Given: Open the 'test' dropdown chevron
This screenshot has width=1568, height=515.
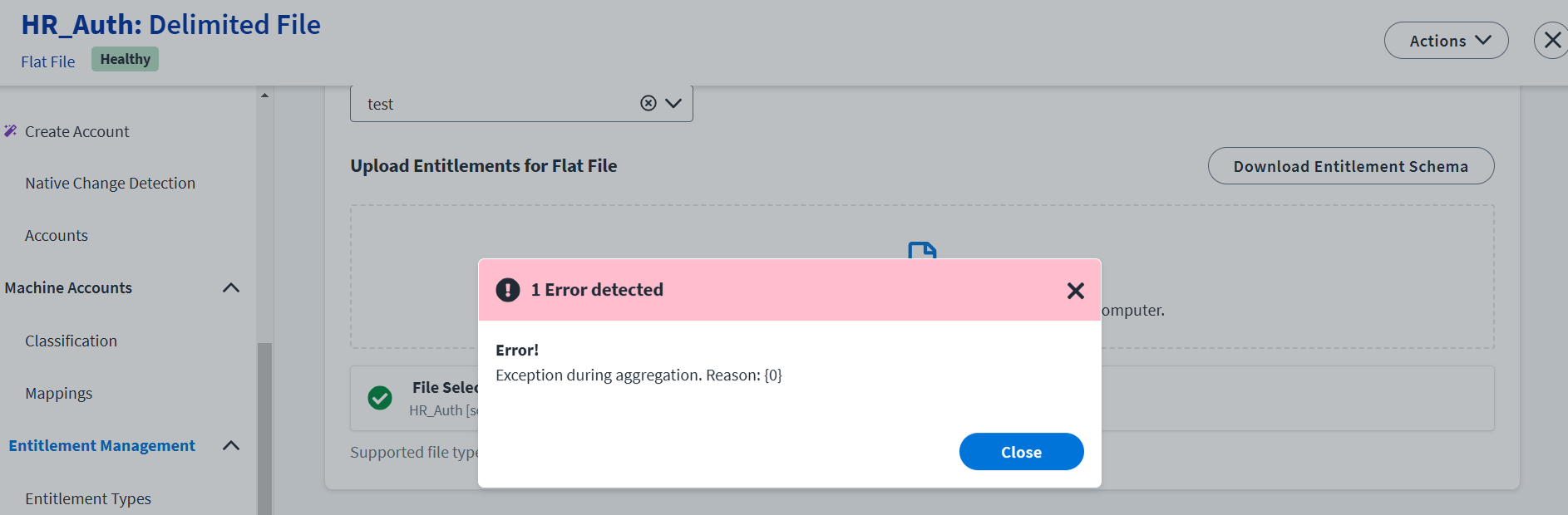Looking at the screenshot, I should pyautogui.click(x=673, y=103).
